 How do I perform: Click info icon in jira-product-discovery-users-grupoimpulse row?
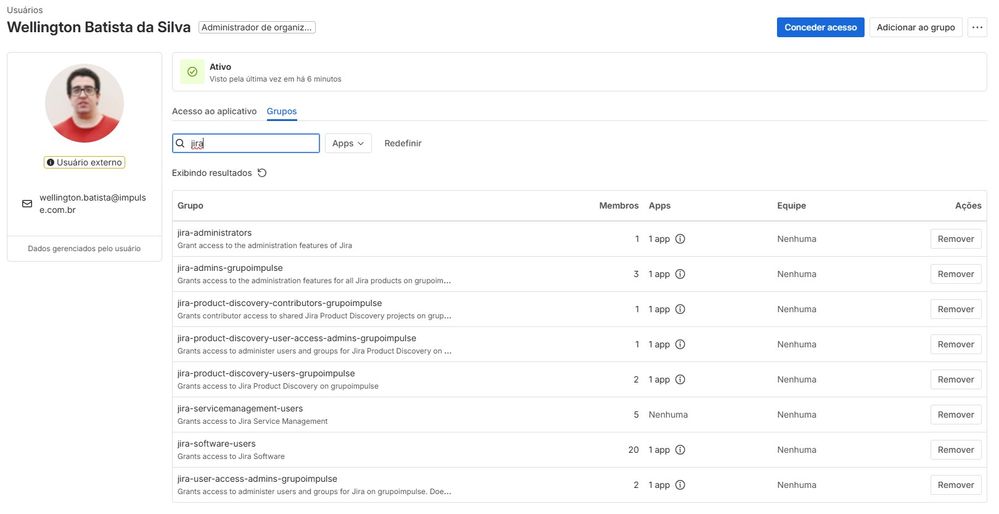(x=680, y=379)
